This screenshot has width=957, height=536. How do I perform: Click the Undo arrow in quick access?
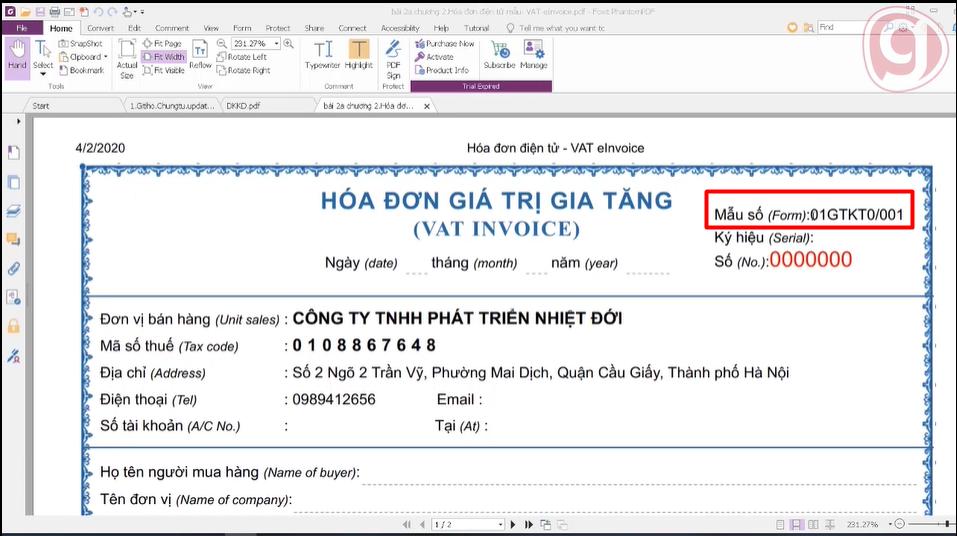(99, 12)
